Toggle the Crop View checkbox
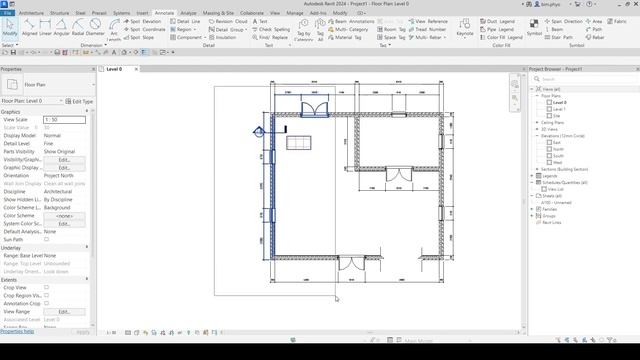Screen dimensions: 640x360 coord(46,287)
